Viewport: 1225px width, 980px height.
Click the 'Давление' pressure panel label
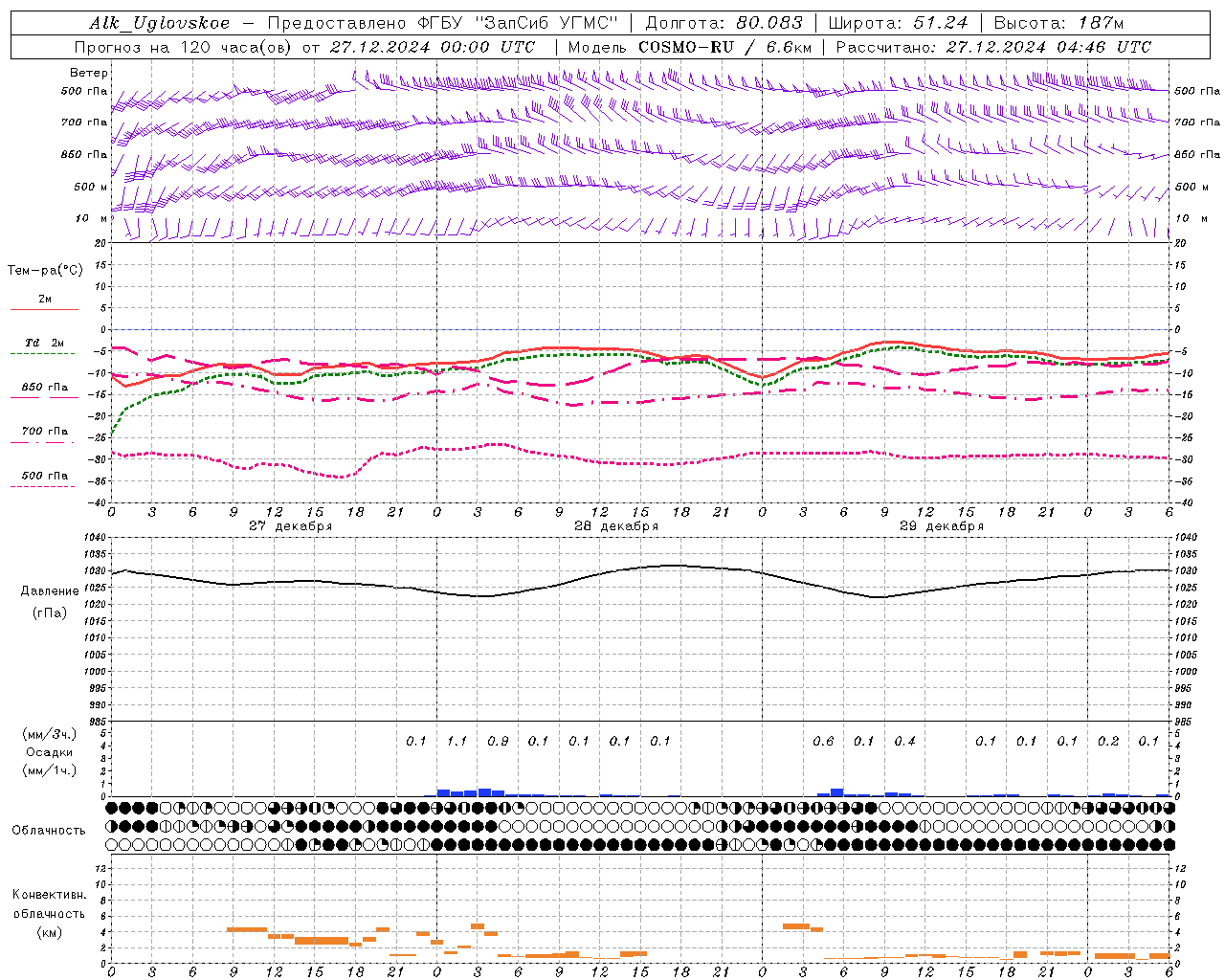(49, 591)
